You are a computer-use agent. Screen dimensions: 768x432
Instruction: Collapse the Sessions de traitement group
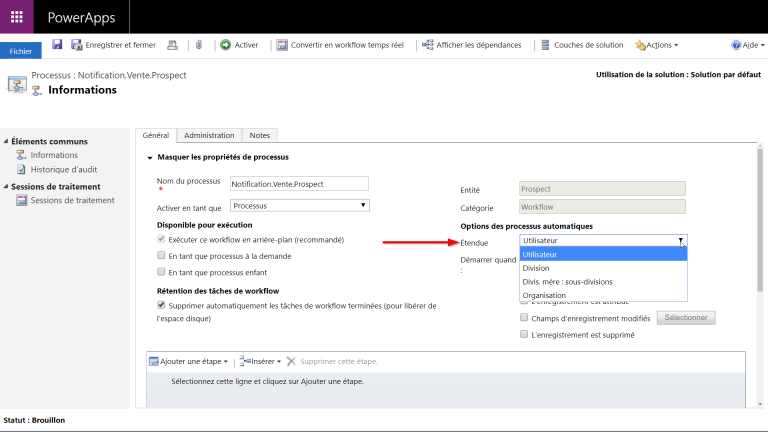(x=6, y=187)
